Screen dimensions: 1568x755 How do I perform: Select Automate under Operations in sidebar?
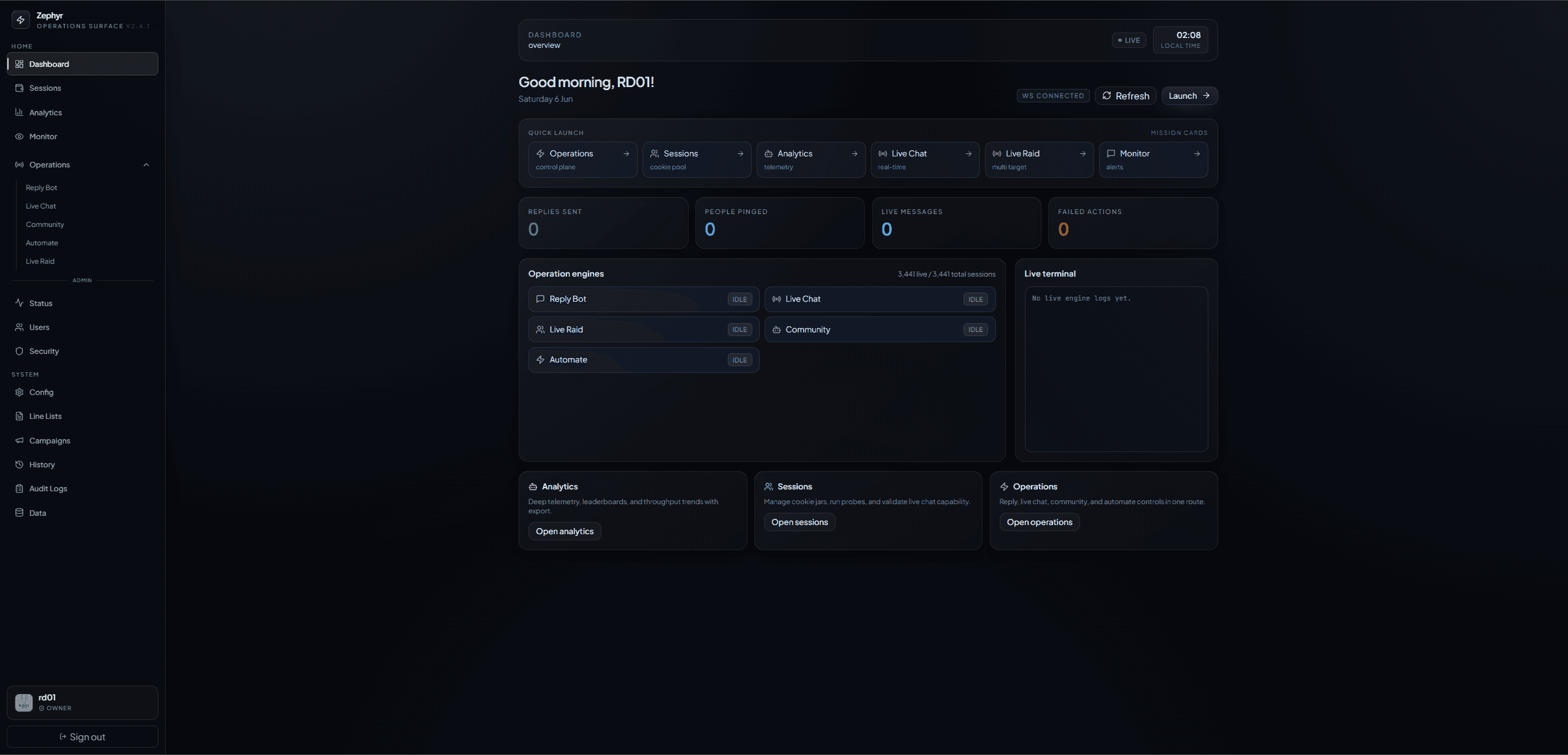point(42,243)
